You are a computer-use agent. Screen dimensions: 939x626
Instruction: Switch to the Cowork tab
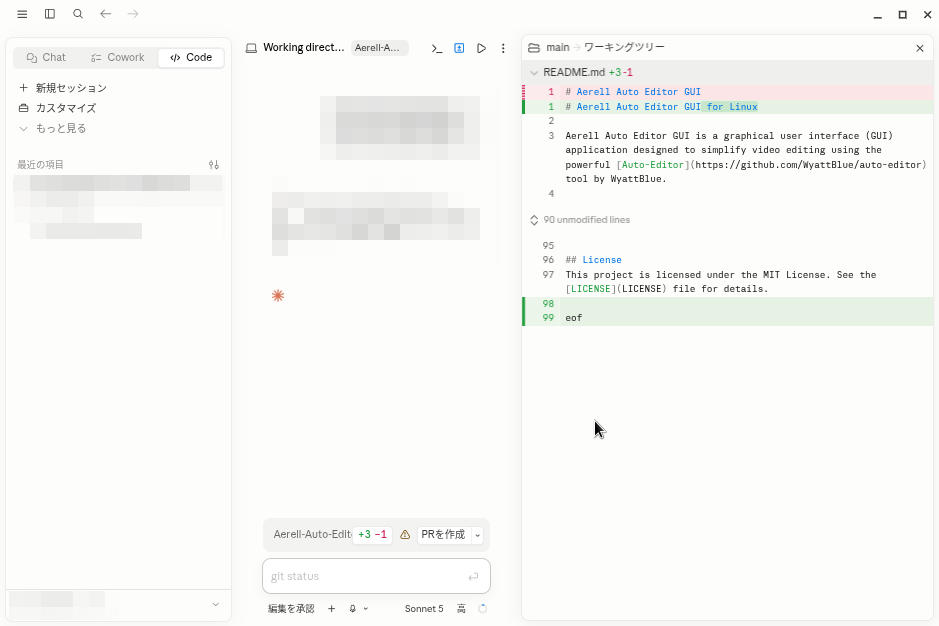tap(117, 58)
